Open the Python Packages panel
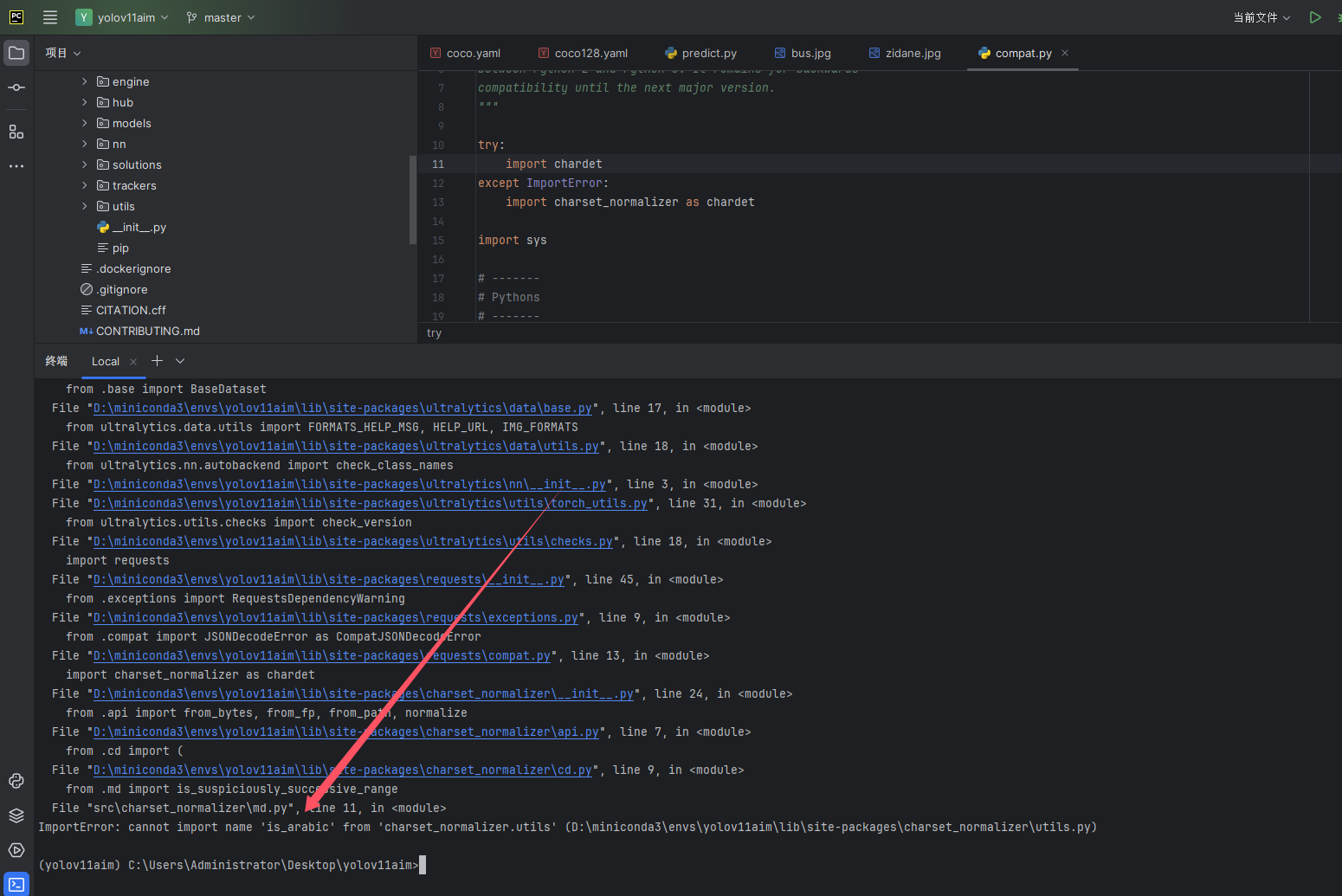This screenshot has height=896, width=1342. pos(16,815)
